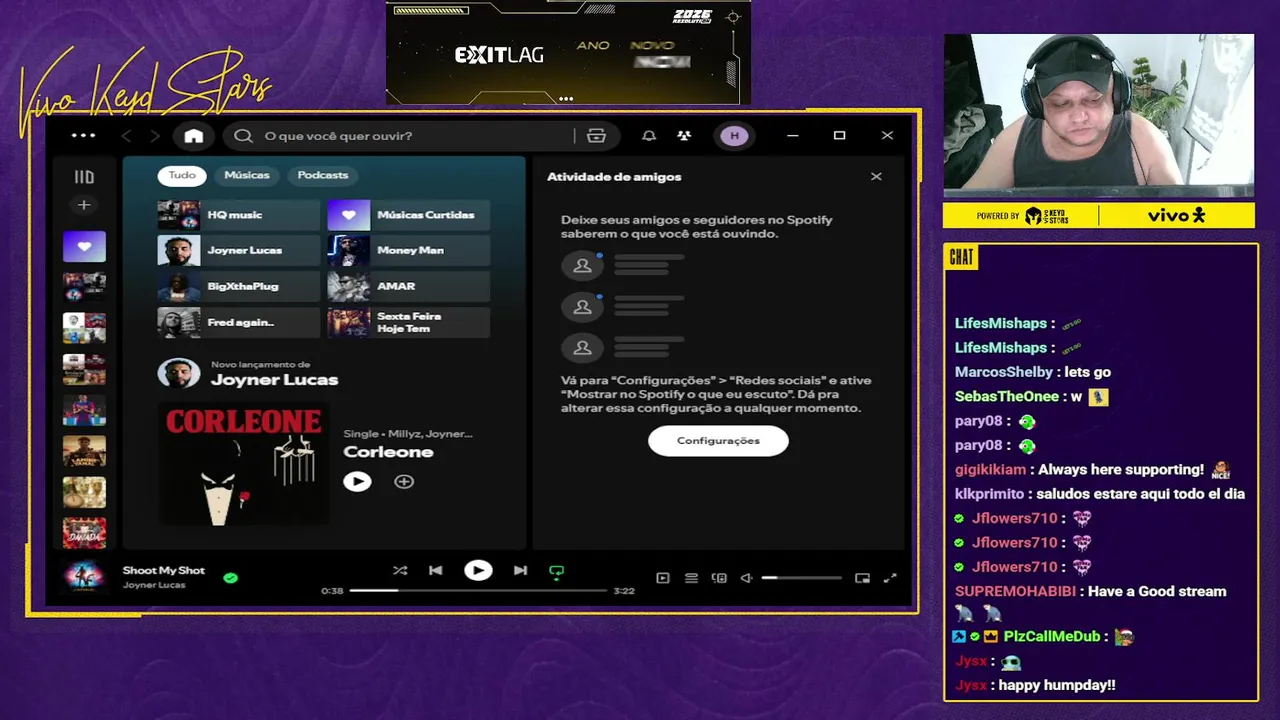Open the AMAR tile

408,287
